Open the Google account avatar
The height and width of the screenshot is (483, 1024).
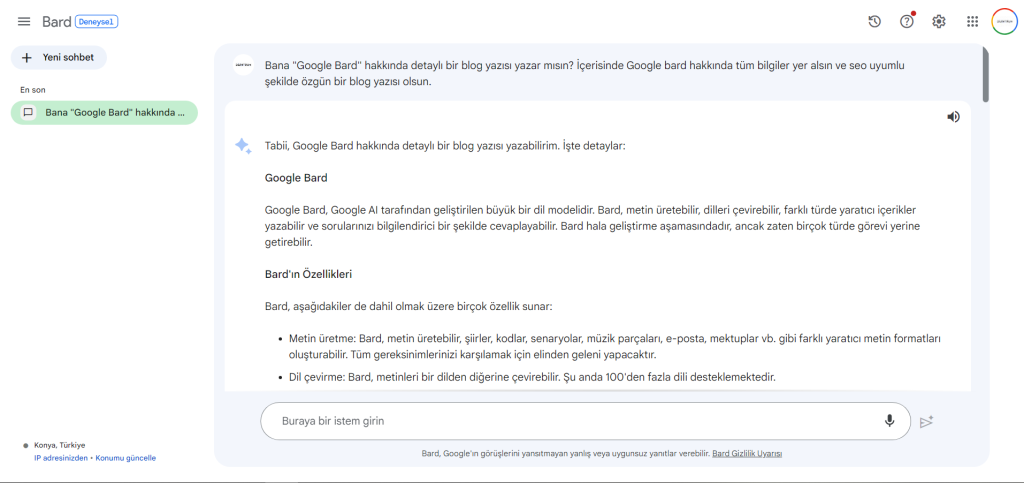click(1004, 22)
